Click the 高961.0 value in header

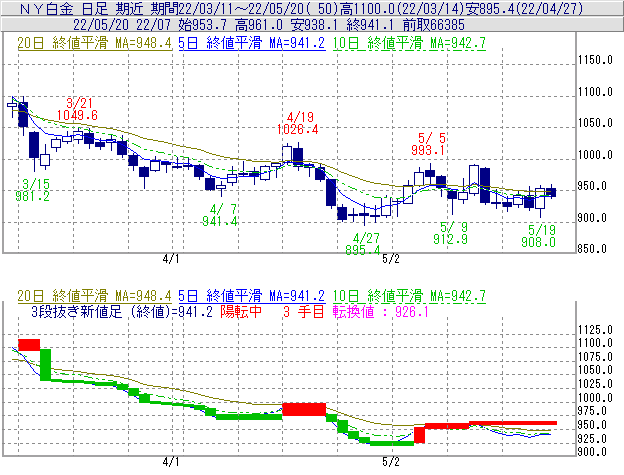click(259, 25)
